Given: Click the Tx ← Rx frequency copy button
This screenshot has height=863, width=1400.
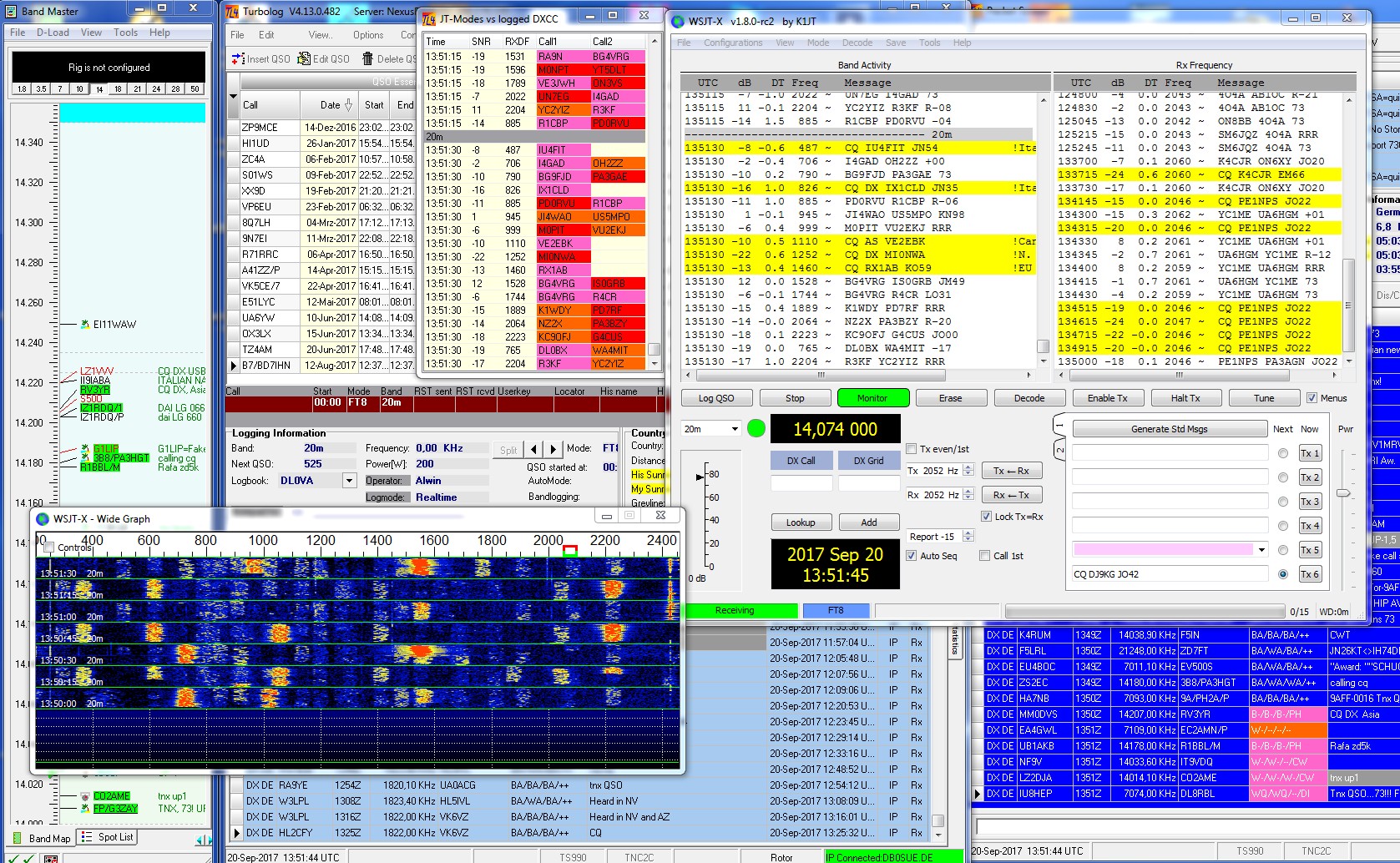Looking at the screenshot, I should (x=1011, y=471).
